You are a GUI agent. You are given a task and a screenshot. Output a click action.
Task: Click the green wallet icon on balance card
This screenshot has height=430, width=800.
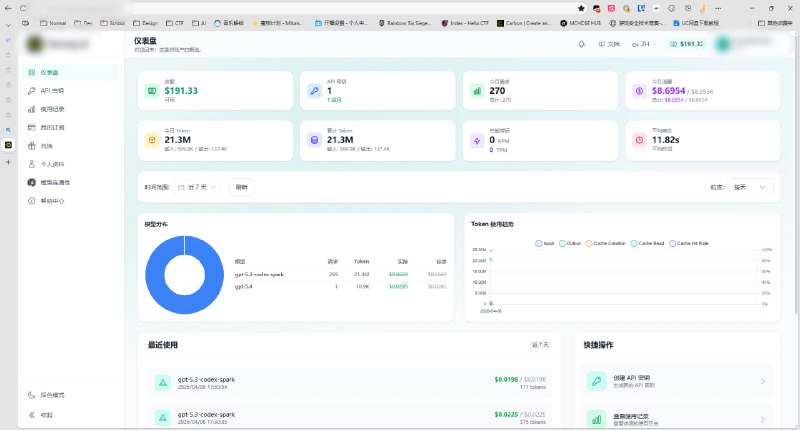click(152, 91)
